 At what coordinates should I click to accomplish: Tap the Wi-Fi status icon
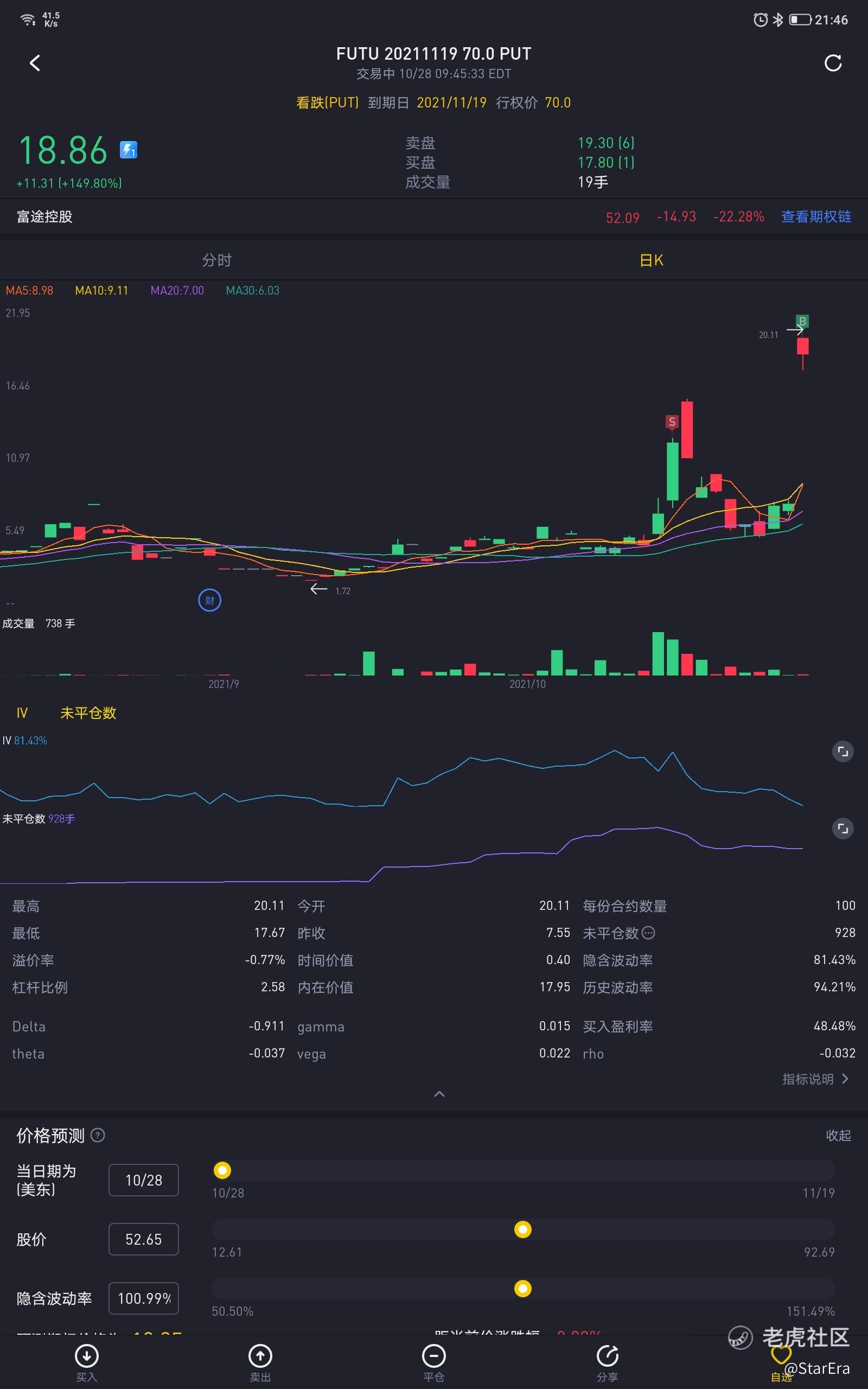tap(28, 20)
